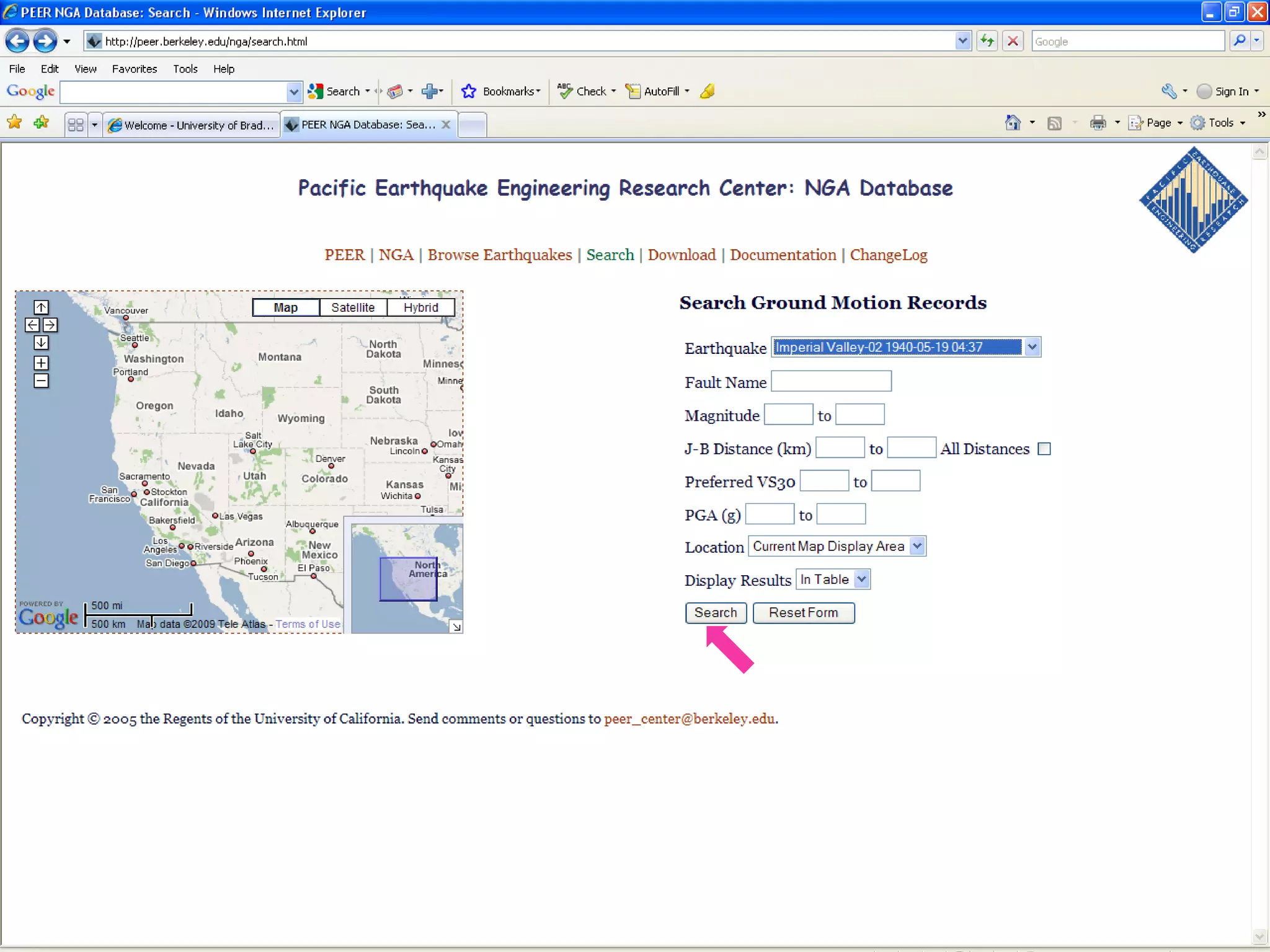Switch map to Hybrid view
The height and width of the screenshot is (952, 1270).
420,307
